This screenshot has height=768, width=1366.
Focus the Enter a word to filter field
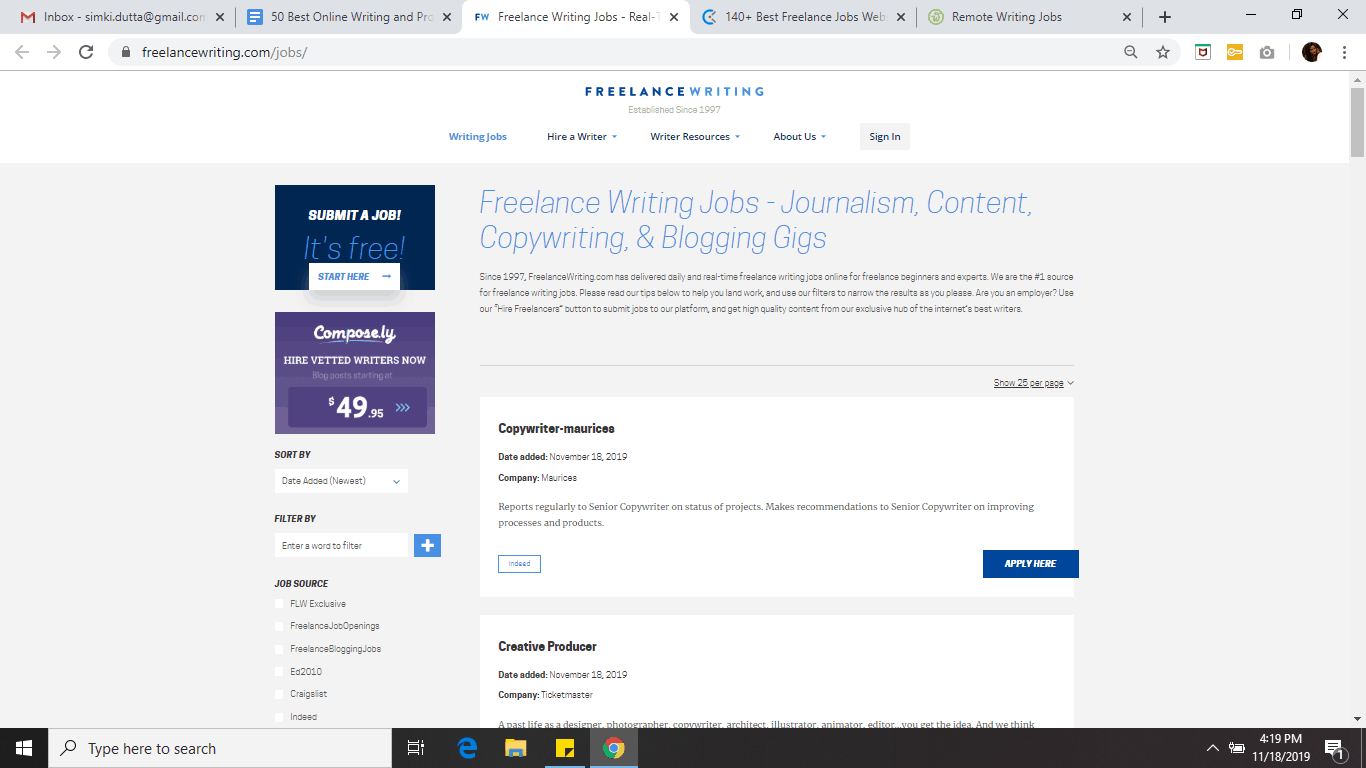coord(341,545)
